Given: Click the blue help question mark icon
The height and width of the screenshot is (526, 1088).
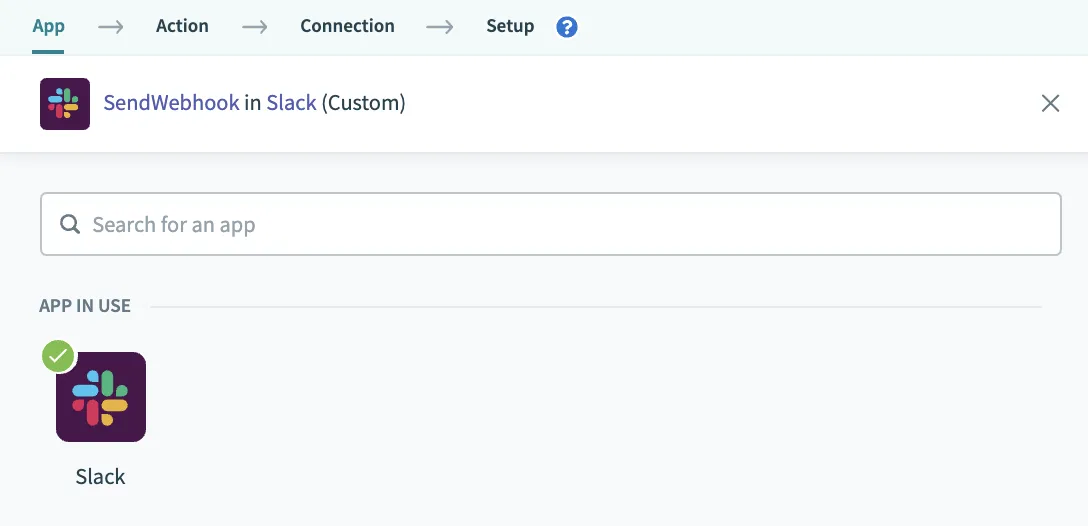Looking at the screenshot, I should [567, 27].
